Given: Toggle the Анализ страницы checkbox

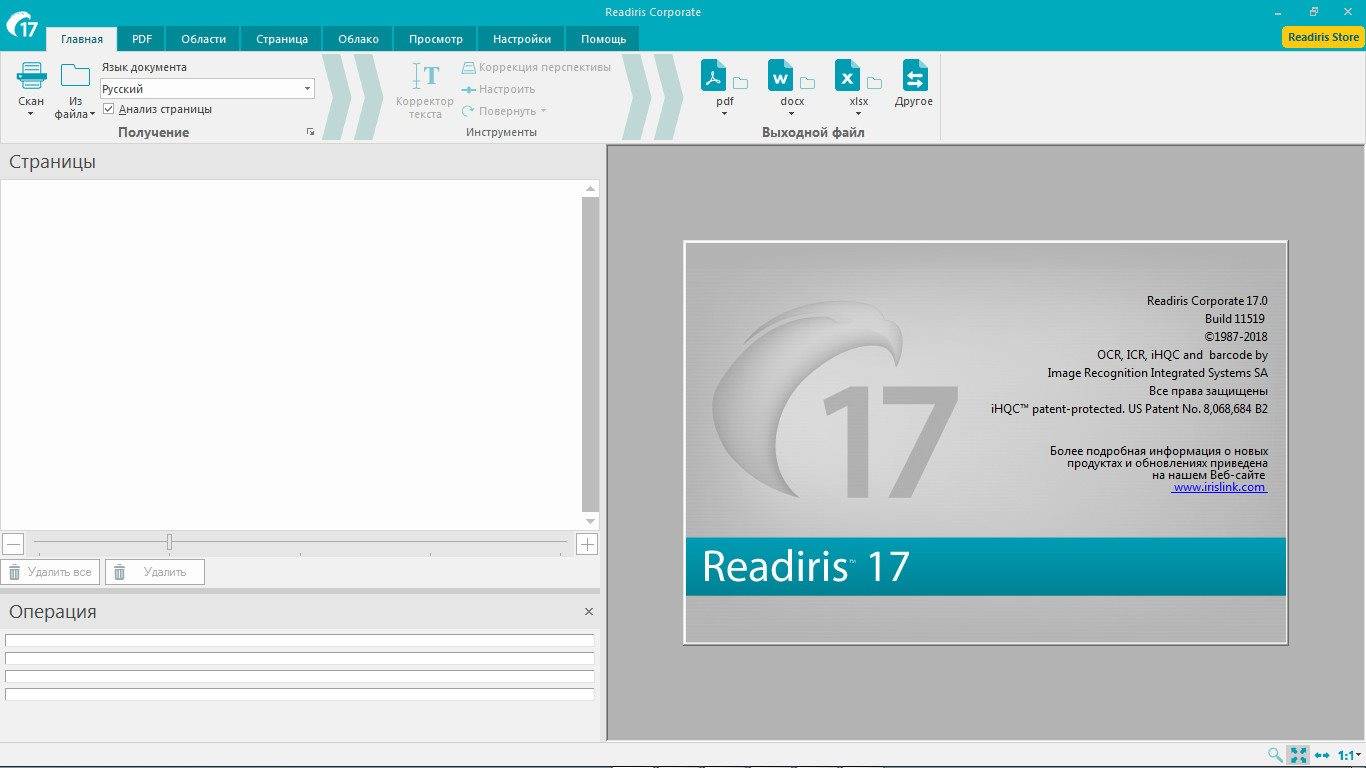Looking at the screenshot, I should (x=109, y=109).
